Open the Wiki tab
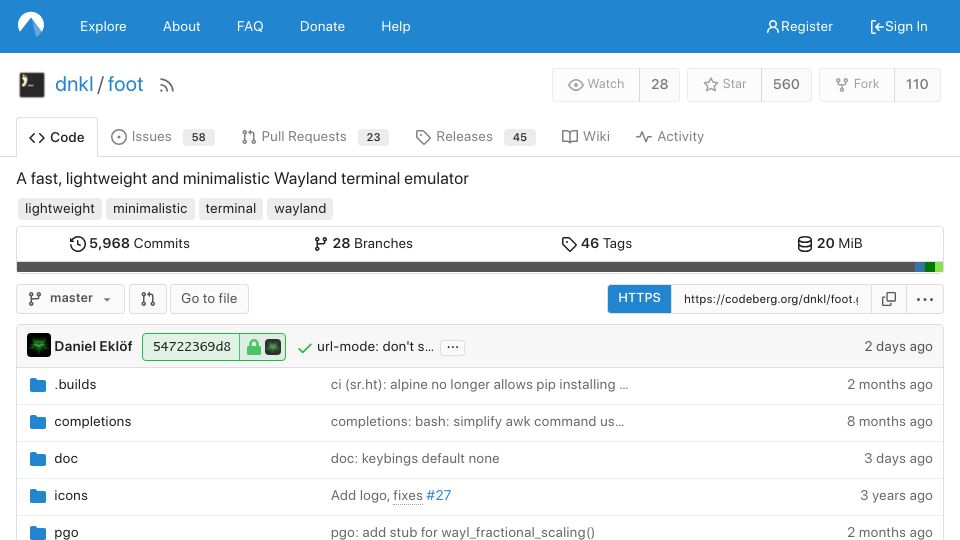Screen dimensions: 960x540 click(585, 137)
